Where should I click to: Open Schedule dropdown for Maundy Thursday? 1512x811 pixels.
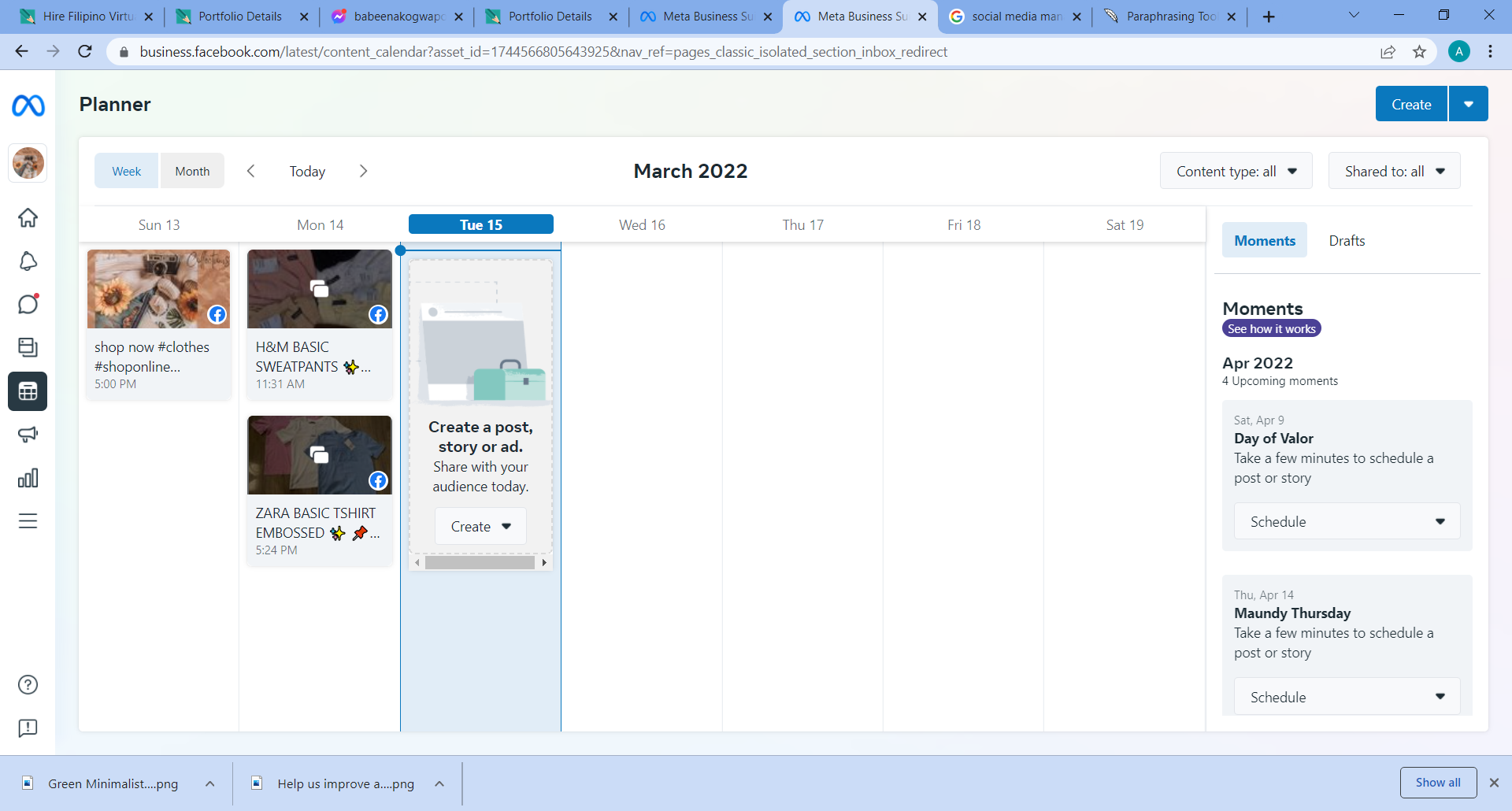[x=1347, y=697]
